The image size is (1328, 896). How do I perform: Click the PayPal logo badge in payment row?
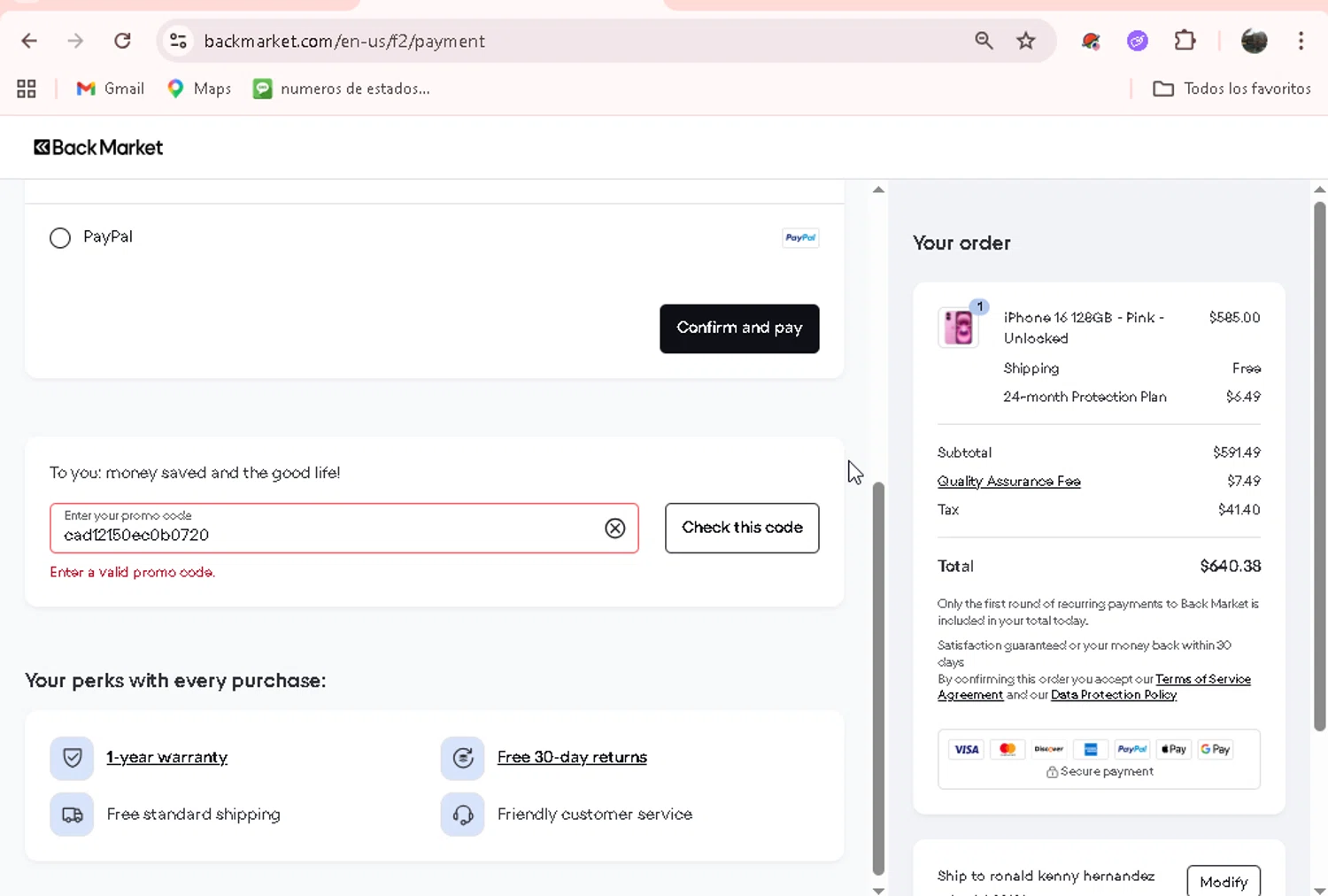click(800, 237)
